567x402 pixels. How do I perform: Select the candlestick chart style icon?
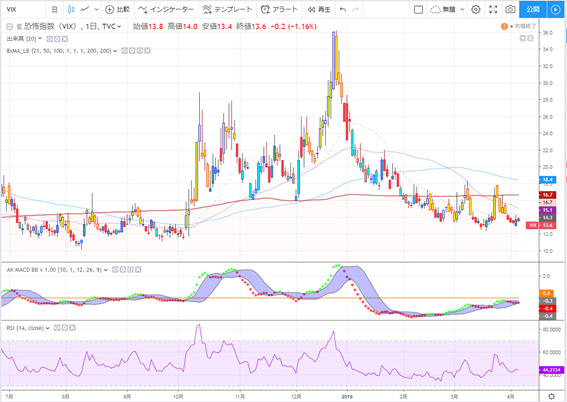(71, 9)
